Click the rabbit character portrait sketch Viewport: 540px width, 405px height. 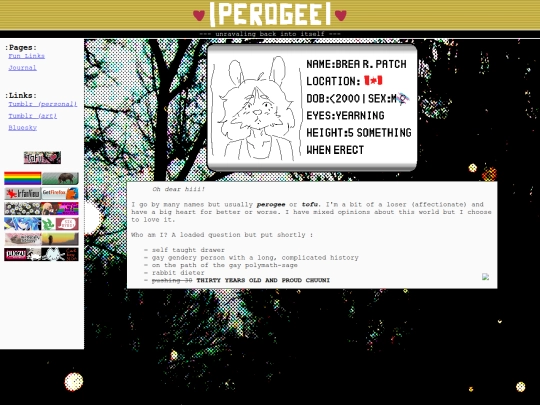[256, 108]
